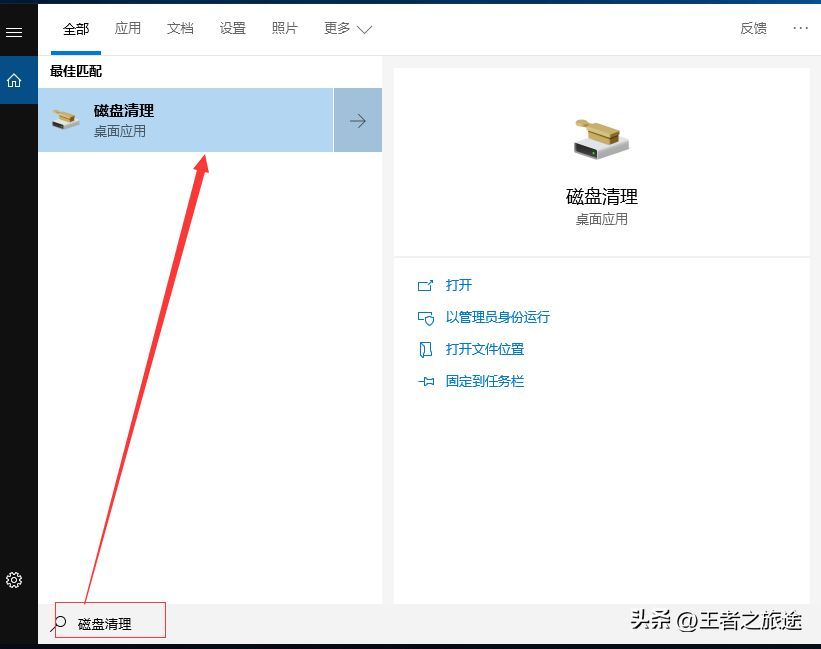Click the Disk Cleanup icon in best match
This screenshot has height=649, width=821.
(x=65, y=119)
